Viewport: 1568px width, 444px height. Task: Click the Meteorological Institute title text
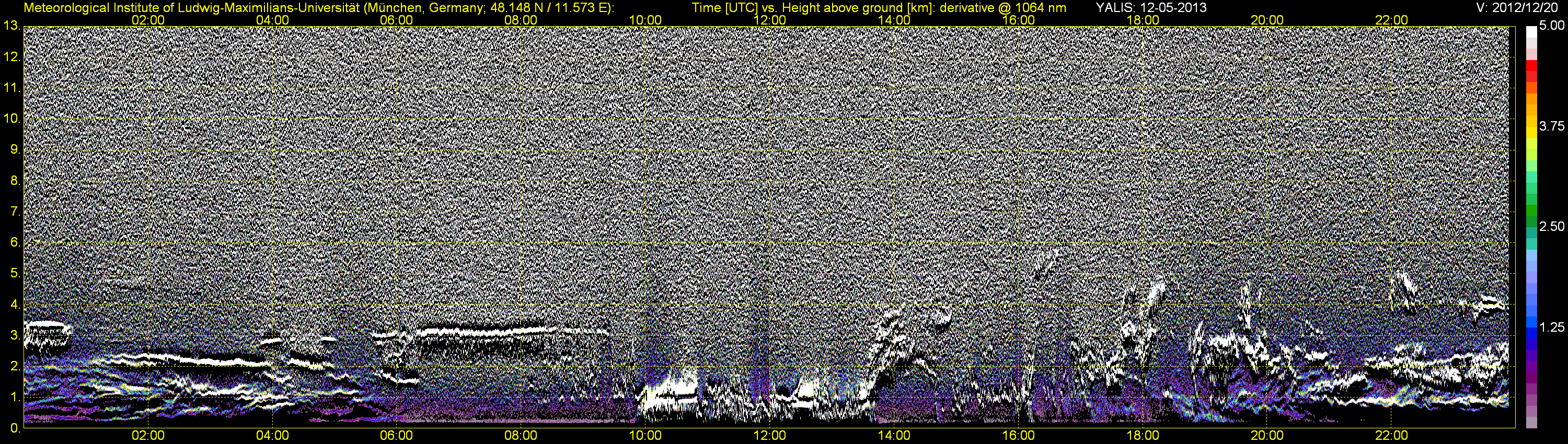(x=319, y=8)
